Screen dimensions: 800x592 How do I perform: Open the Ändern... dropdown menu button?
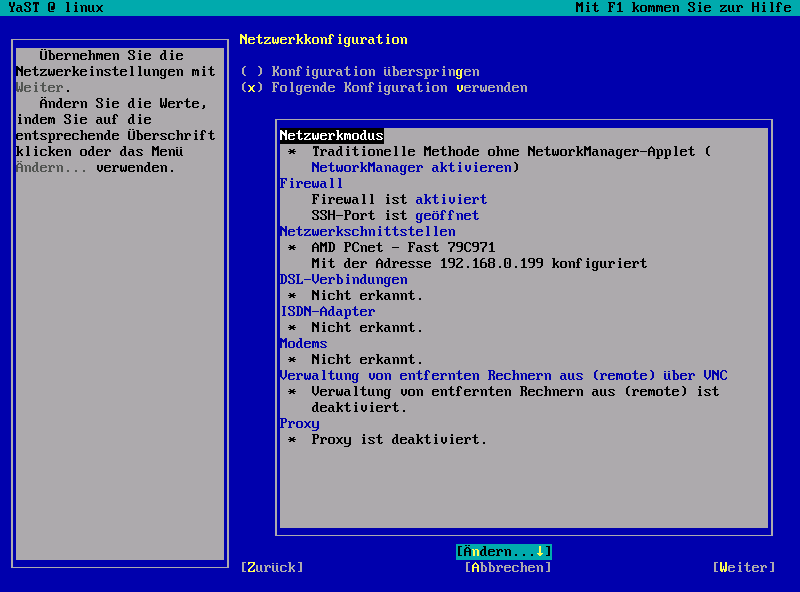[504, 551]
